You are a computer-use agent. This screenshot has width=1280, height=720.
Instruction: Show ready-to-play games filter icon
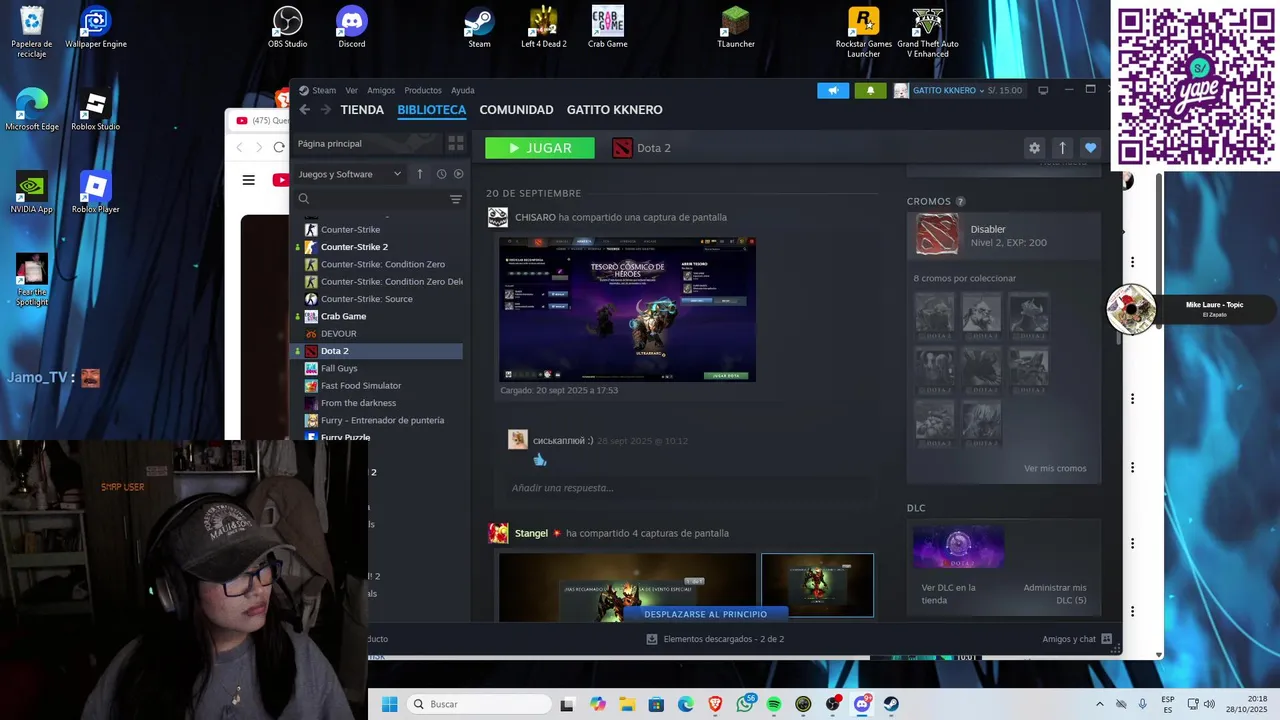pyautogui.click(x=458, y=174)
